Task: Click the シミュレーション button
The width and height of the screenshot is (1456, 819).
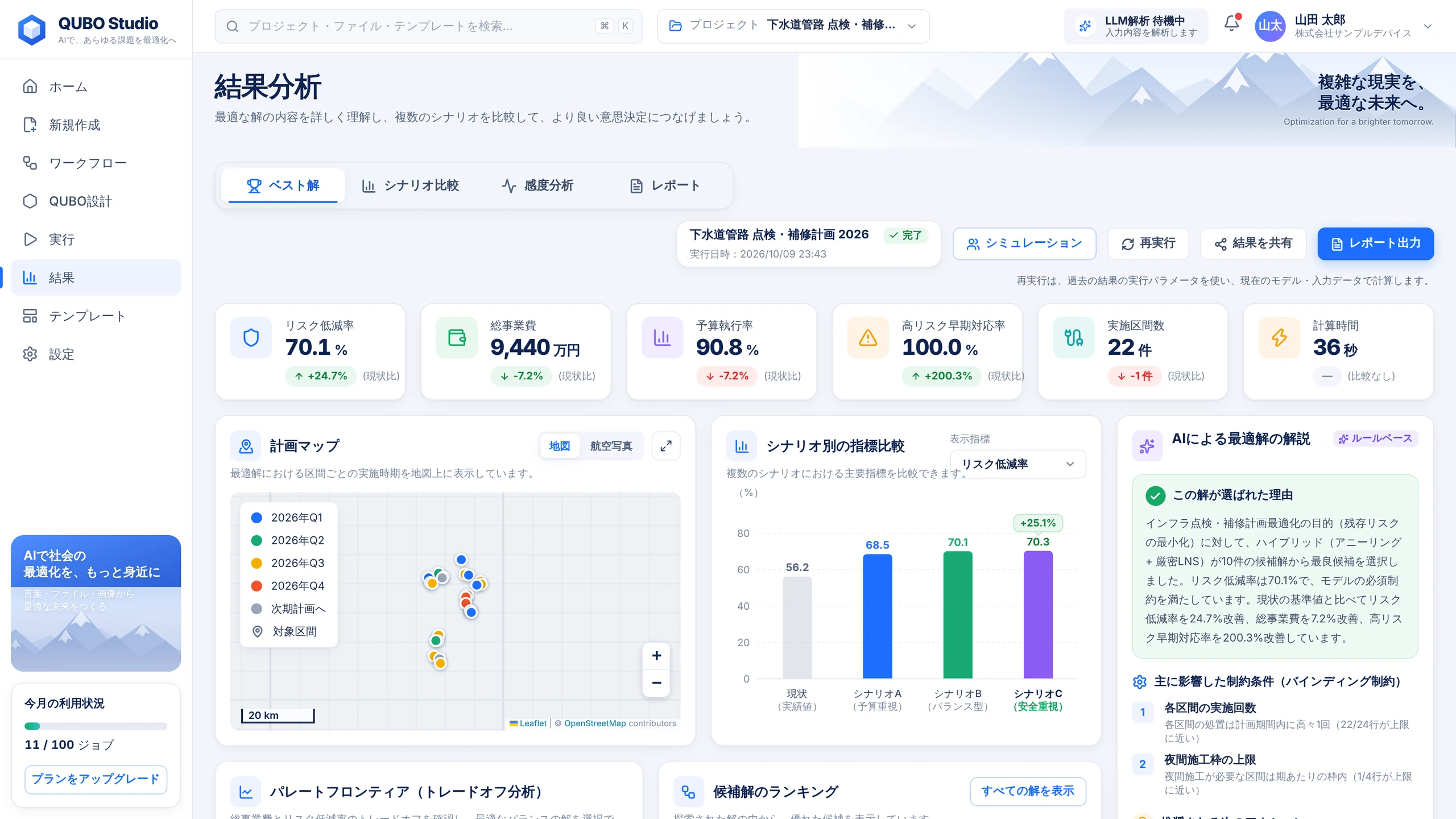Action: click(1024, 243)
